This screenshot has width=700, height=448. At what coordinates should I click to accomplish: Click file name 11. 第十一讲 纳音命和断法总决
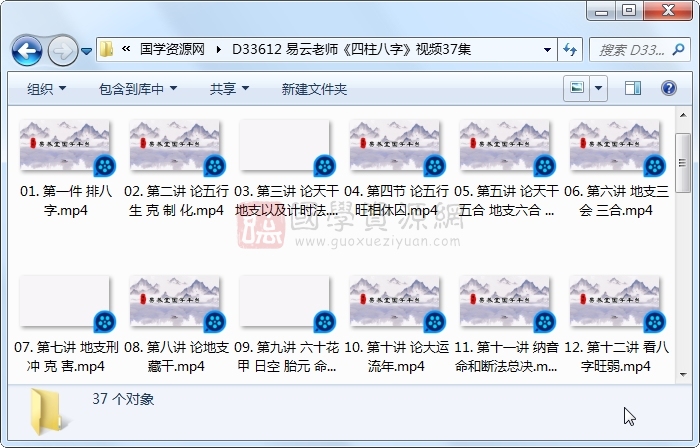tap(506, 356)
